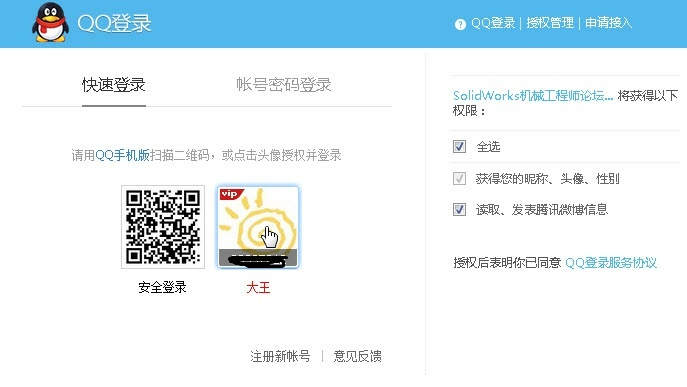Open QQ登录 link in top navigation

tap(493, 23)
